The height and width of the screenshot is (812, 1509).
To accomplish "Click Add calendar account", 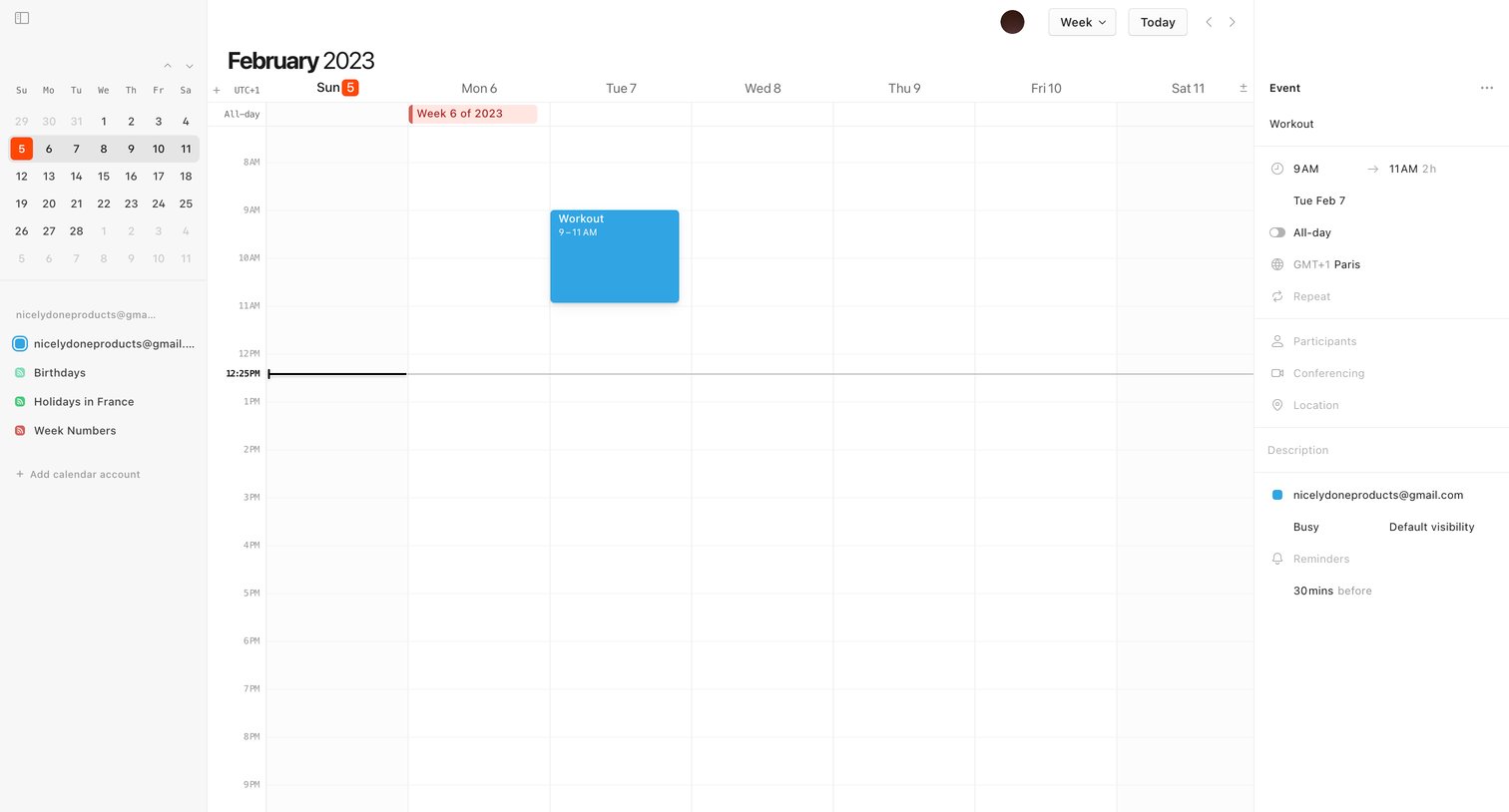I will coord(78,475).
